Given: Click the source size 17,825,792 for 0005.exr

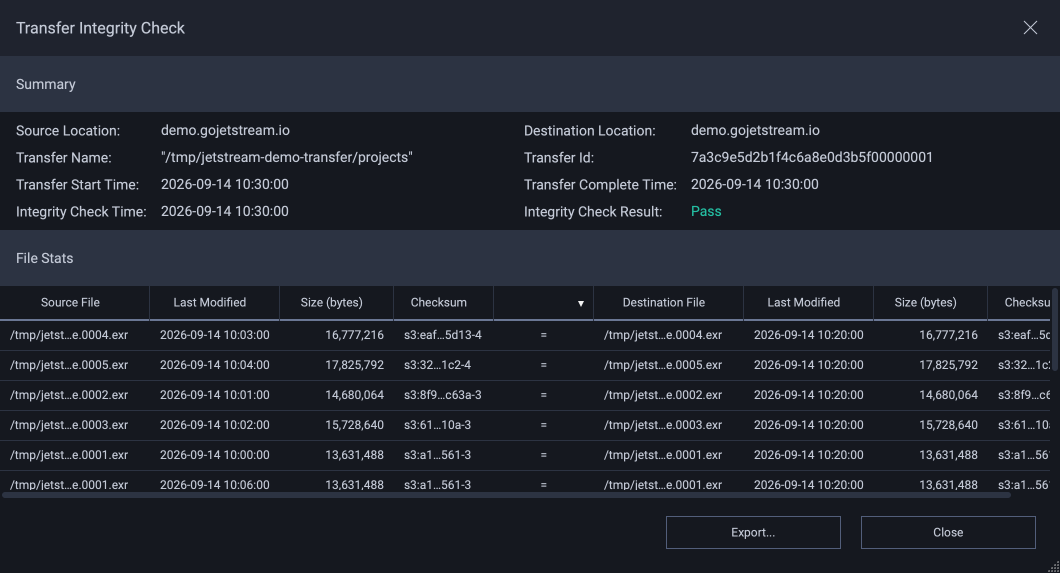Looking at the screenshot, I should (354, 365).
